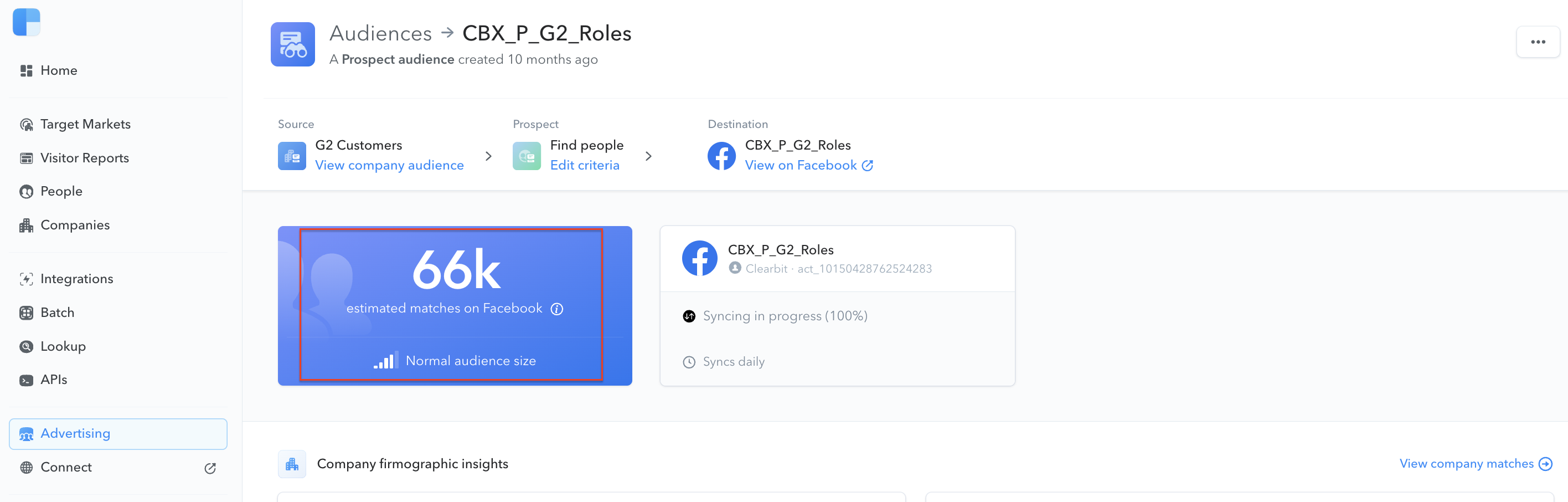Open the three-dots more options menu
The height and width of the screenshot is (502, 1568).
tap(1538, 42)
